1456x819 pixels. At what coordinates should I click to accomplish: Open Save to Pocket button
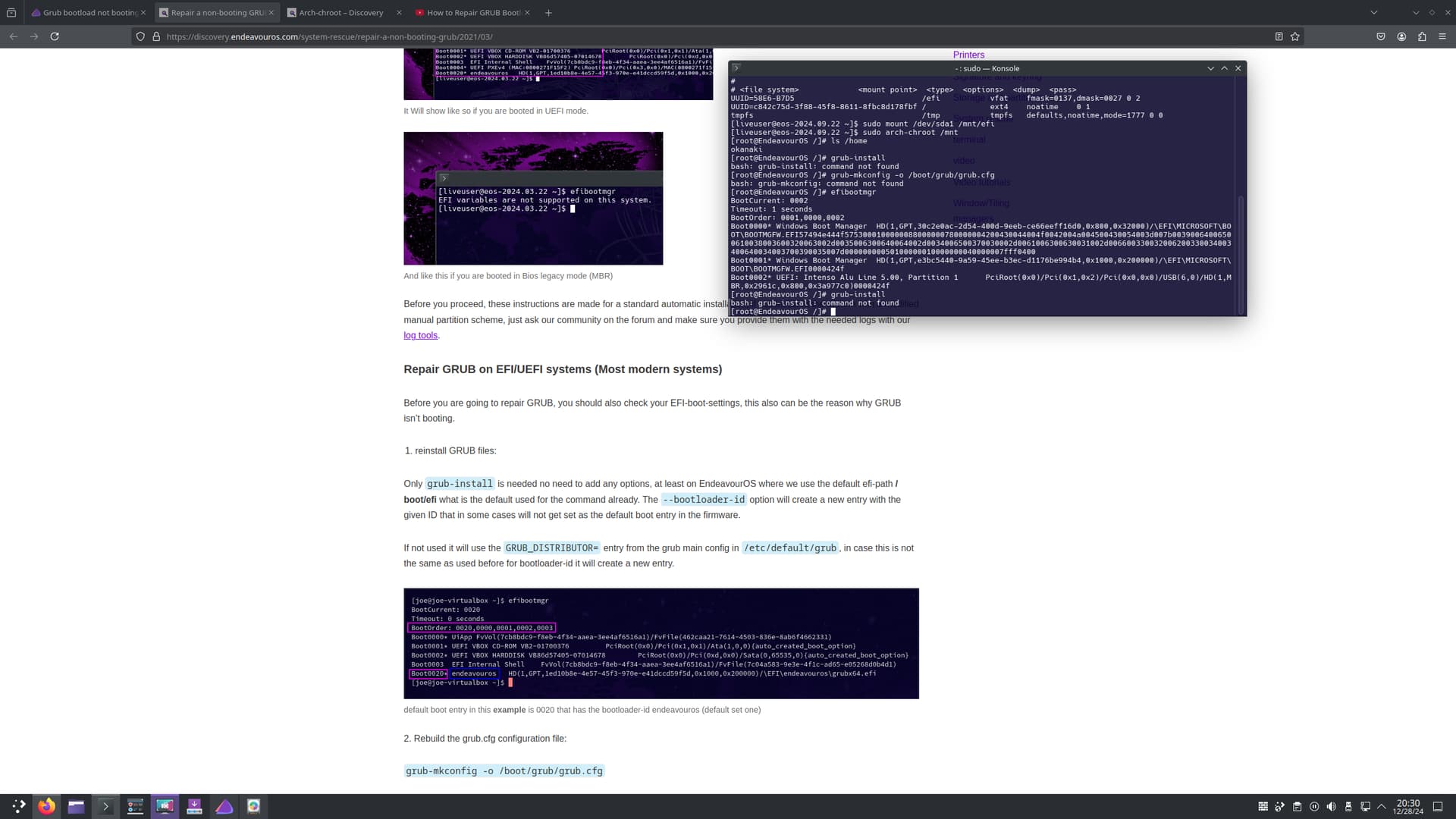(x=1381, y=36)
